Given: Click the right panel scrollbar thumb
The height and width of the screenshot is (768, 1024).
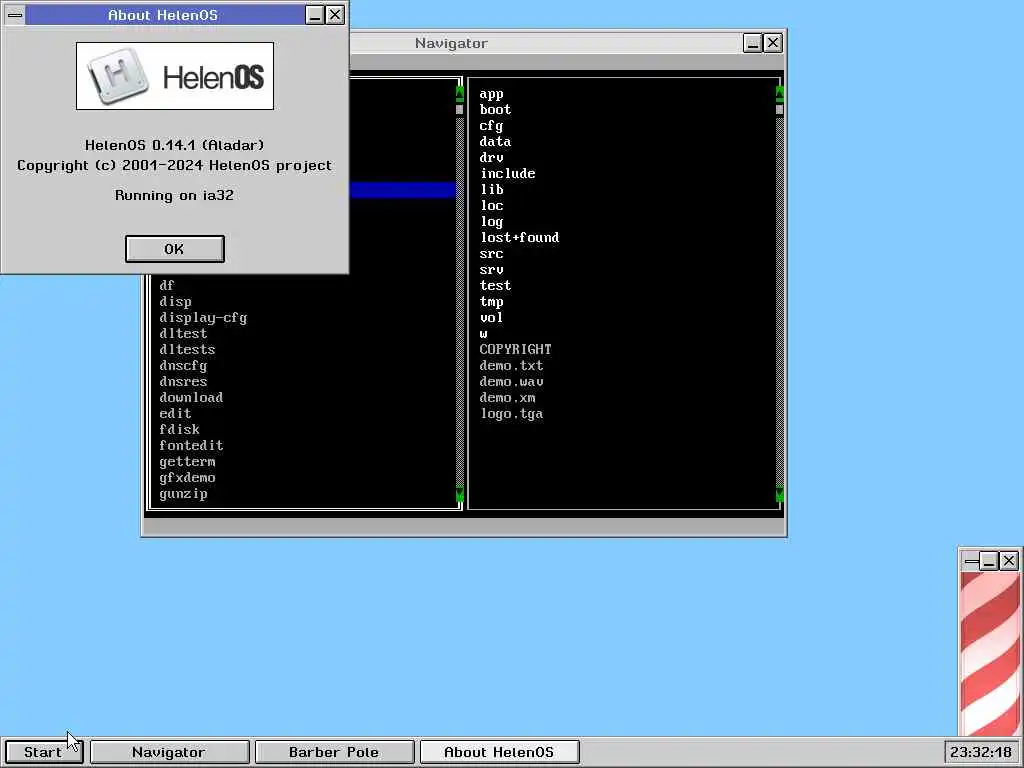Looking at the screenshot, I should click(x=779, y=109).
